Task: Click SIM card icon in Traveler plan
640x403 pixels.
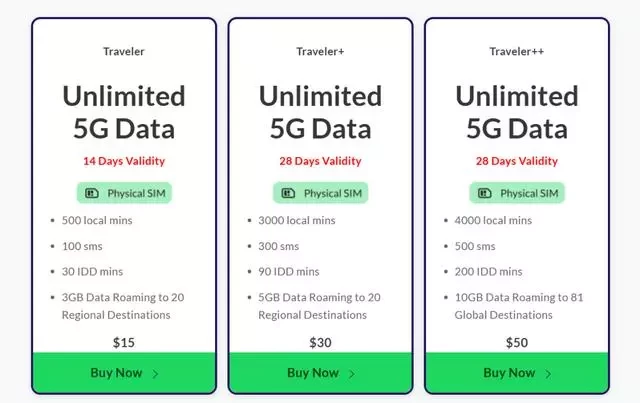Action: pyautogui.click(x=92, y=193)
